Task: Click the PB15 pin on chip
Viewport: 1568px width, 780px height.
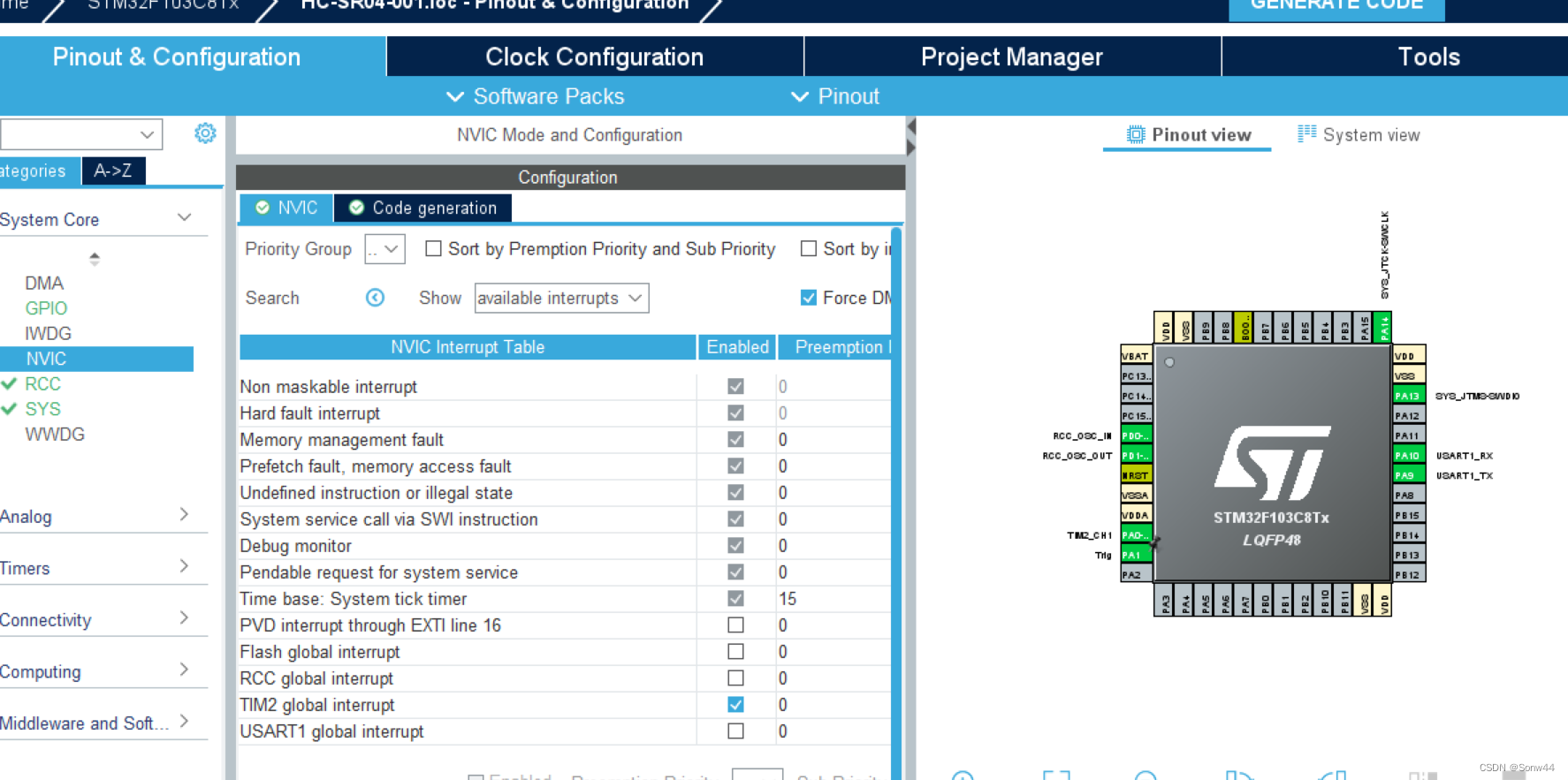Action: (x=1408, y=515)
